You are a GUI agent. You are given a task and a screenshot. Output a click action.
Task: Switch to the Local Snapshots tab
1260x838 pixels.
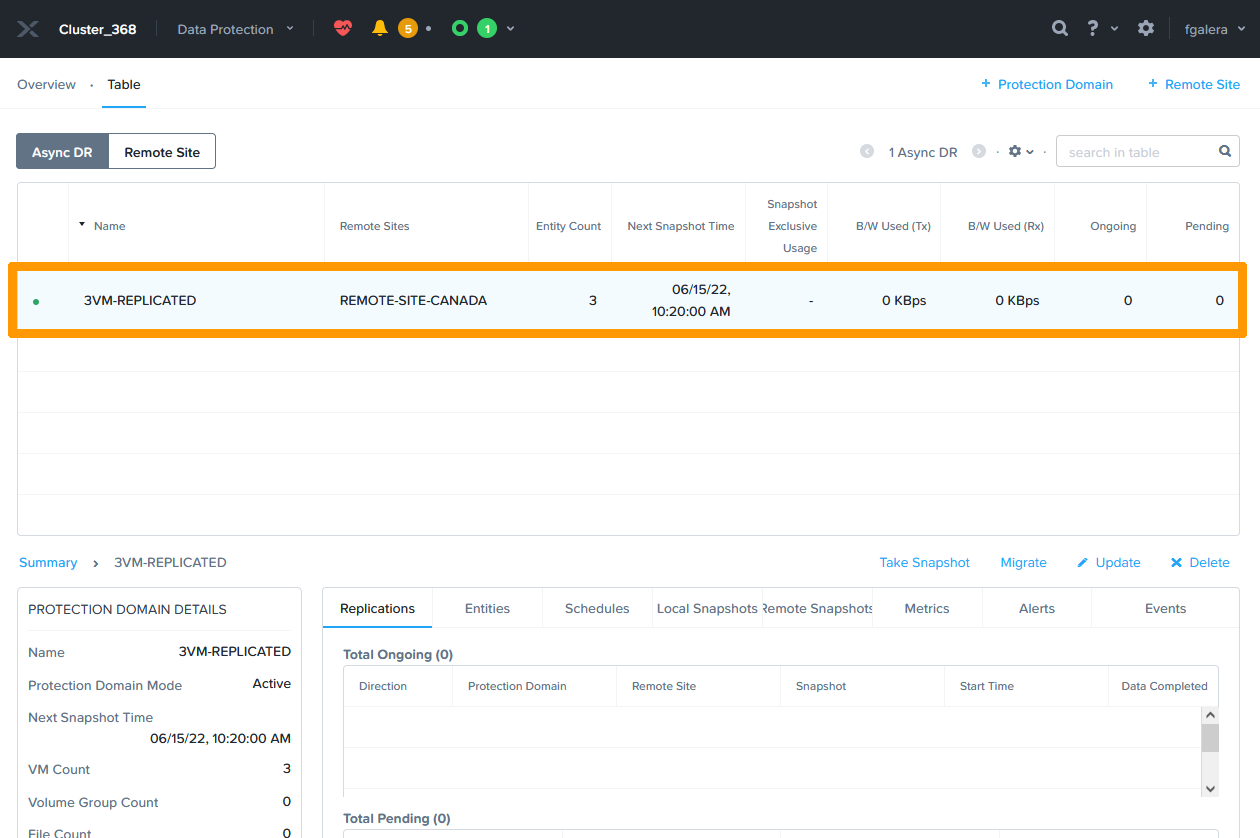coord(707,608)
